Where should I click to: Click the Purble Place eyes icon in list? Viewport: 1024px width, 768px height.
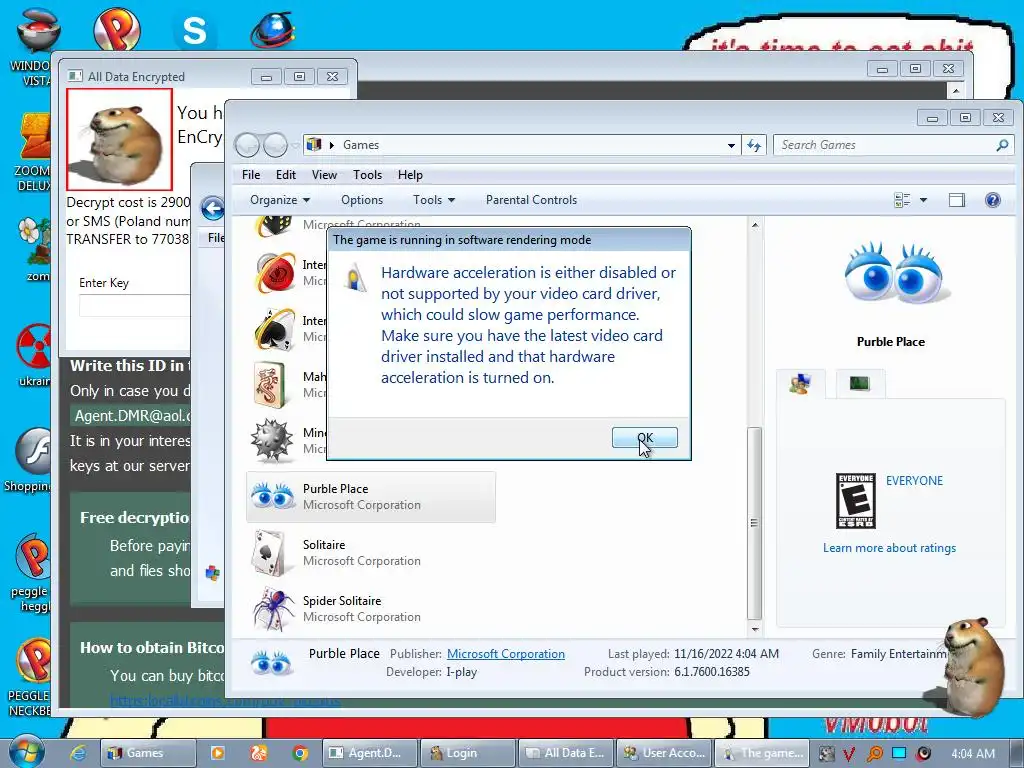click(x=272, y=497)
